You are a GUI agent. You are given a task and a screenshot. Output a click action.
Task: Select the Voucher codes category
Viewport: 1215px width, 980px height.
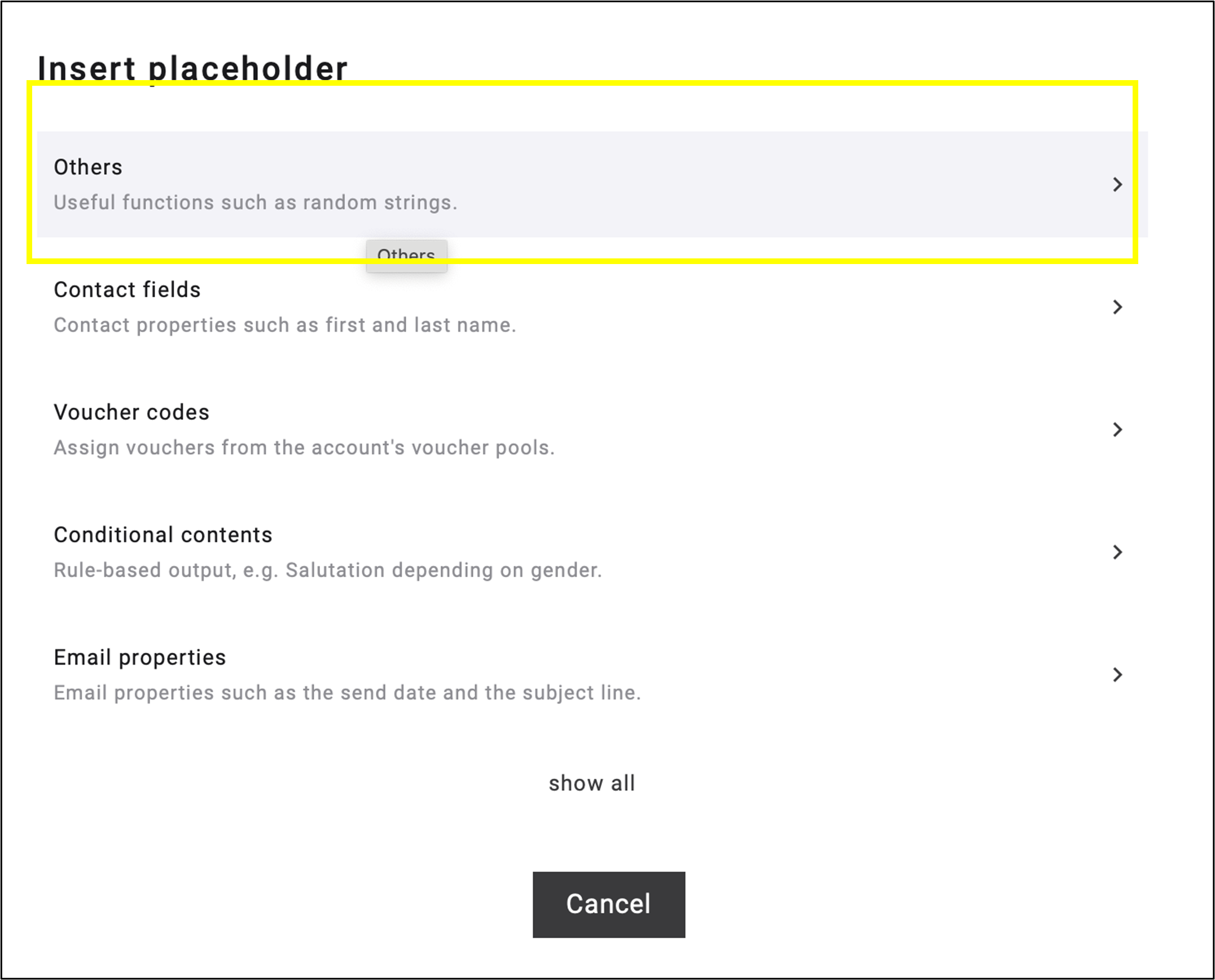[x=592, y=429]
